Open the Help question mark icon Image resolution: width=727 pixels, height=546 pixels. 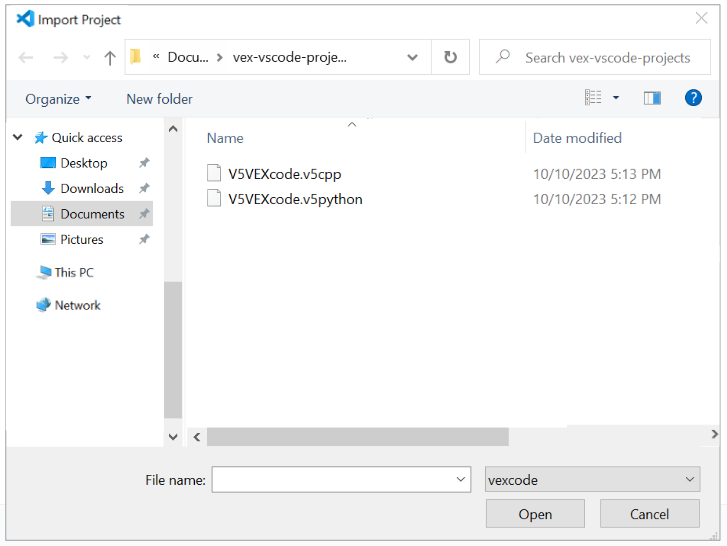click(x=693, y=98)
